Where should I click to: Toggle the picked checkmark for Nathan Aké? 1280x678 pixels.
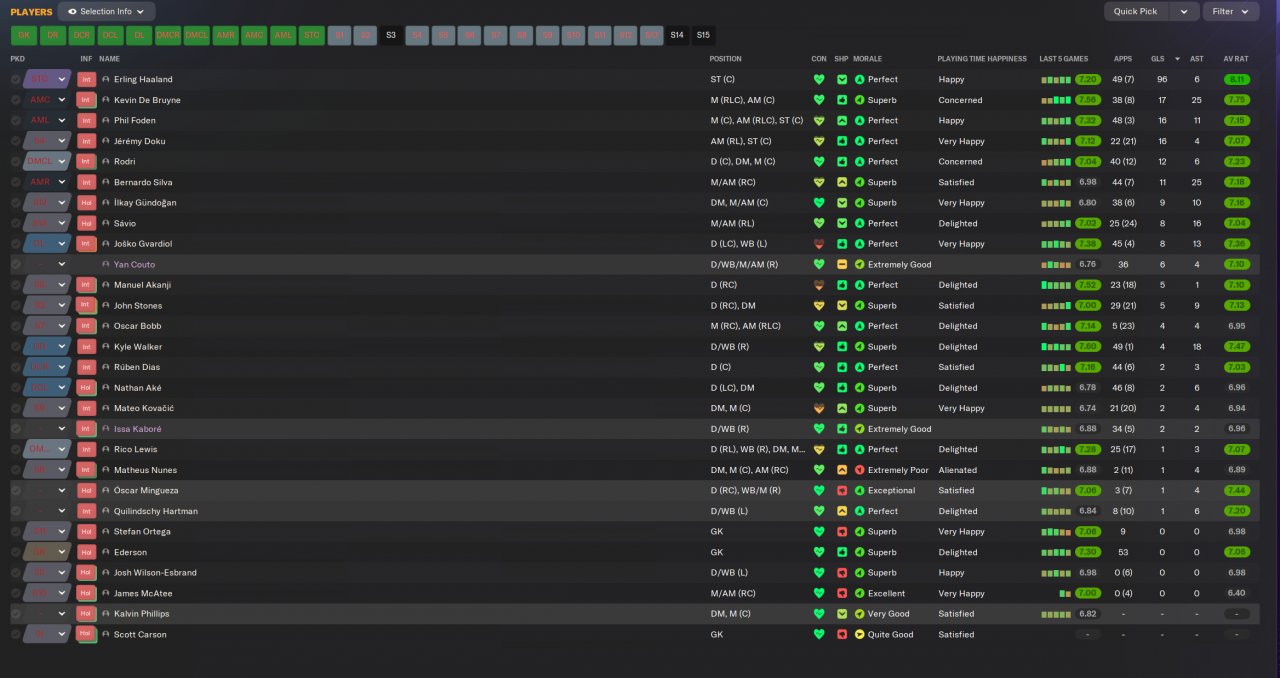point(16,388)
